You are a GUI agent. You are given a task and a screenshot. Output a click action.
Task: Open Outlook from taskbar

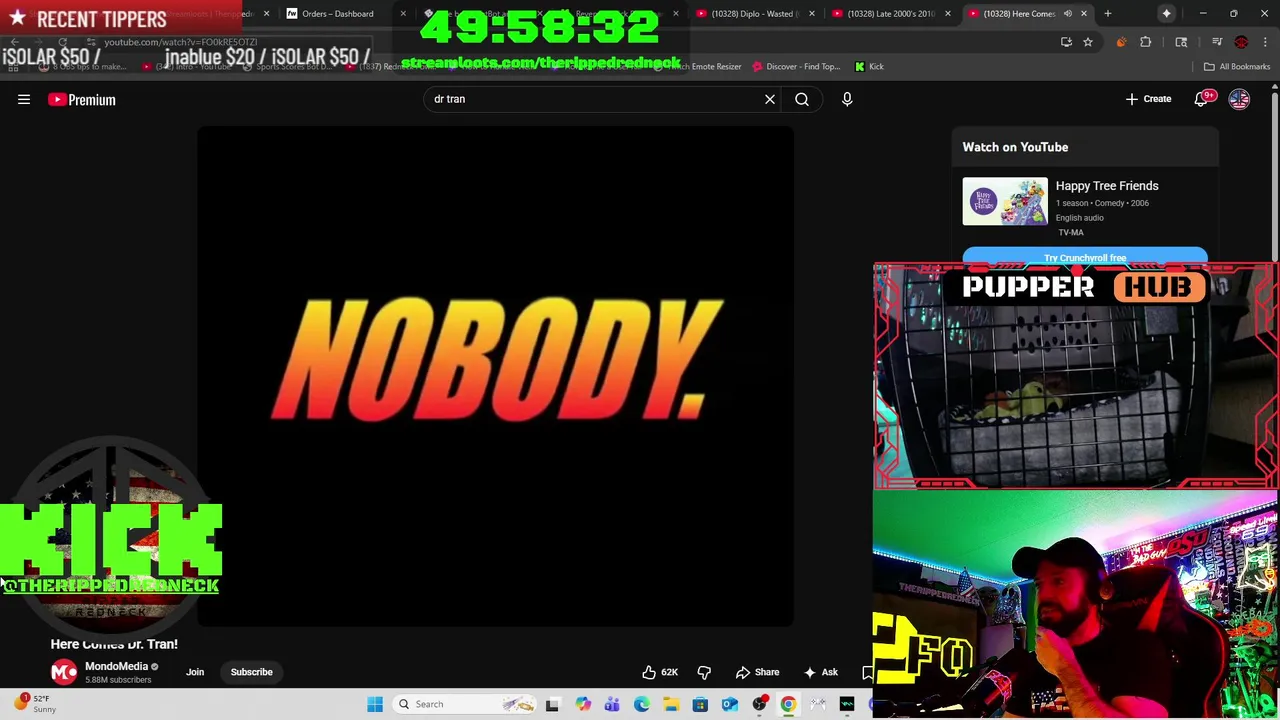pos(730,704)
